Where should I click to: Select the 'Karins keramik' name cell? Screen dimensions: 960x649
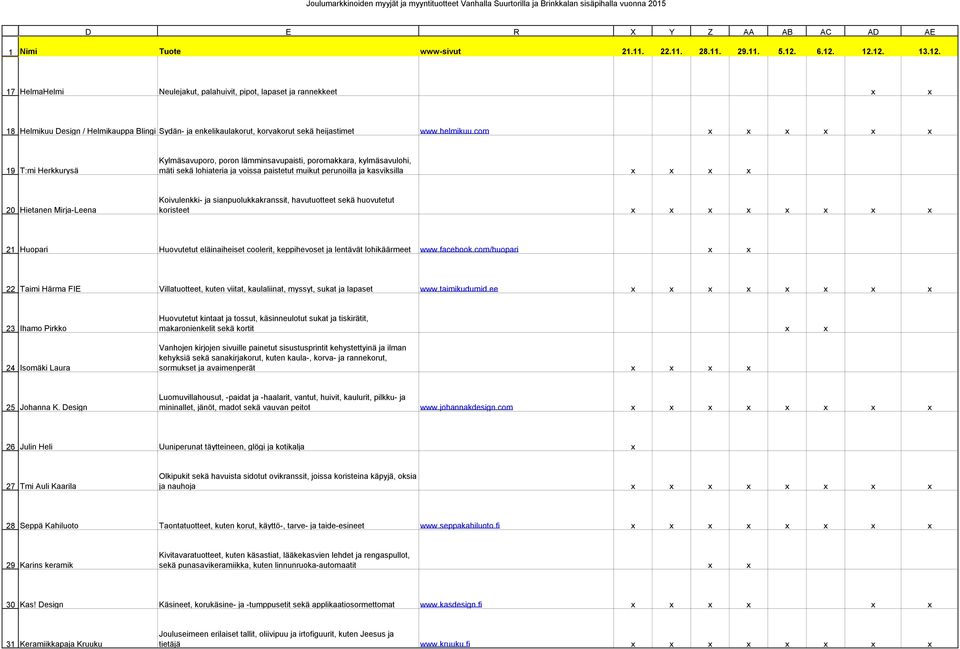click(88, 550)
